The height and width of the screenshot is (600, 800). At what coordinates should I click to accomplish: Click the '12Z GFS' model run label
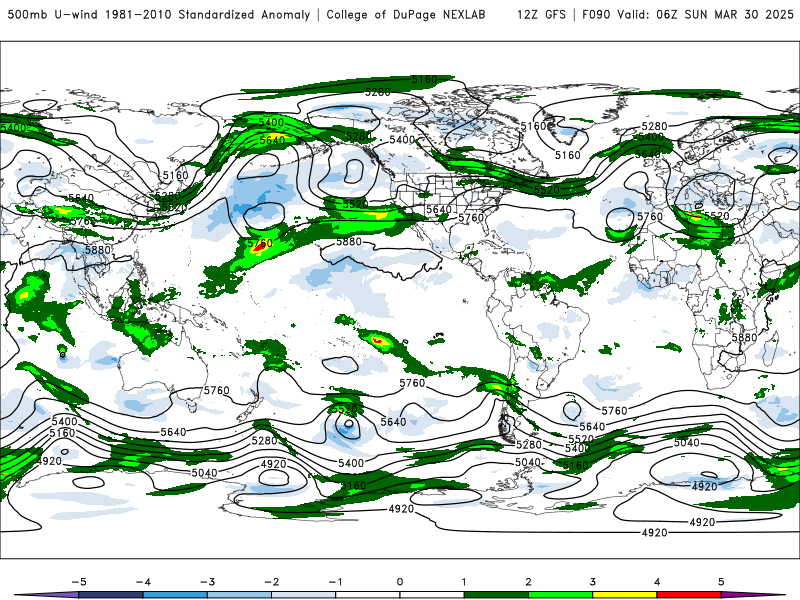541,14
